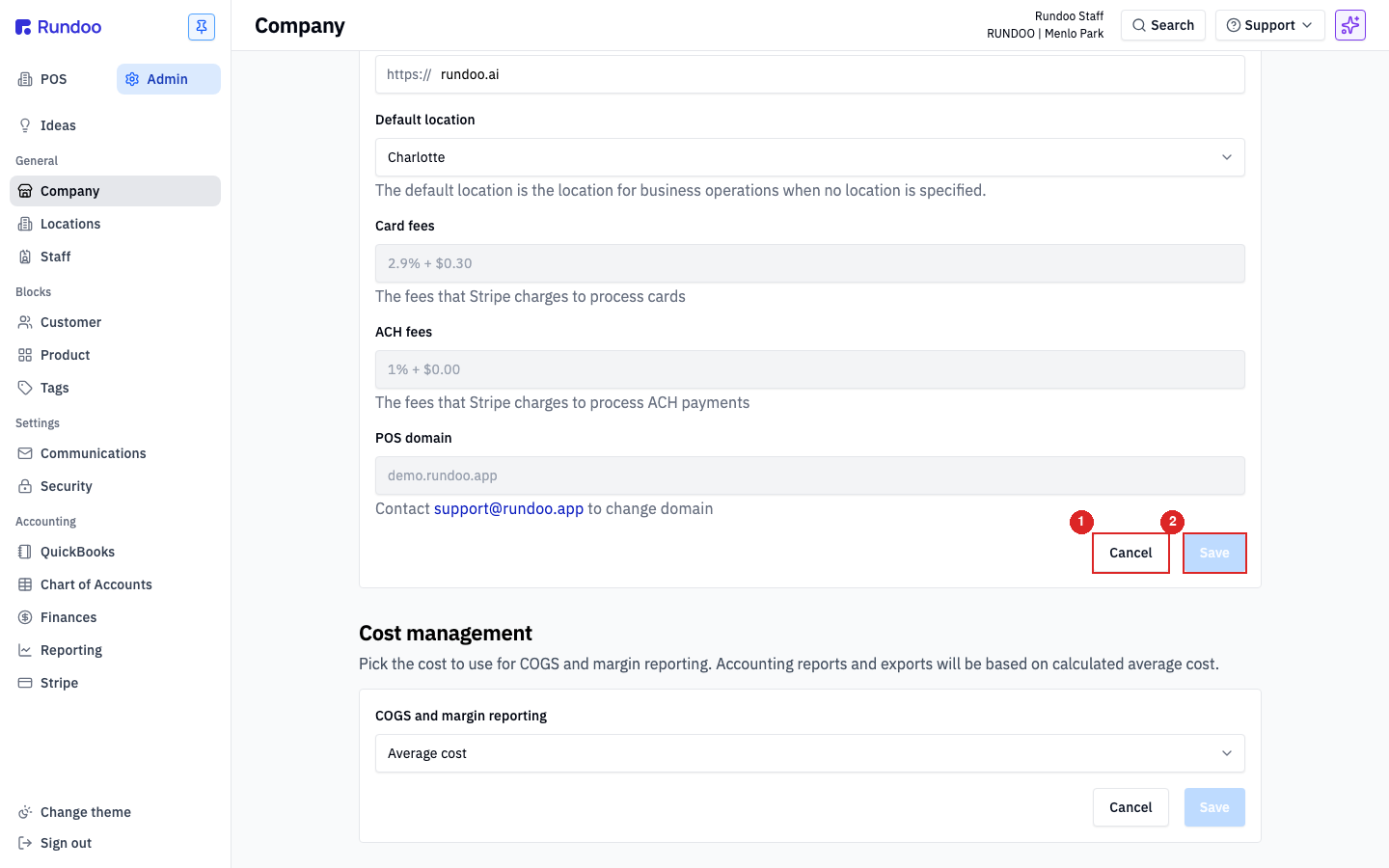This screenshot has height=868, width=1389.
Task: Switch to the POS tab
Action: (x=62, y=79)
